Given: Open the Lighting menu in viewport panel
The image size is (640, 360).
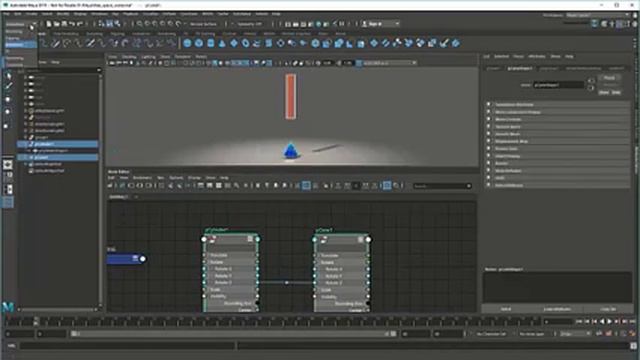Looking at the screenshot, I should coord(149,57).
